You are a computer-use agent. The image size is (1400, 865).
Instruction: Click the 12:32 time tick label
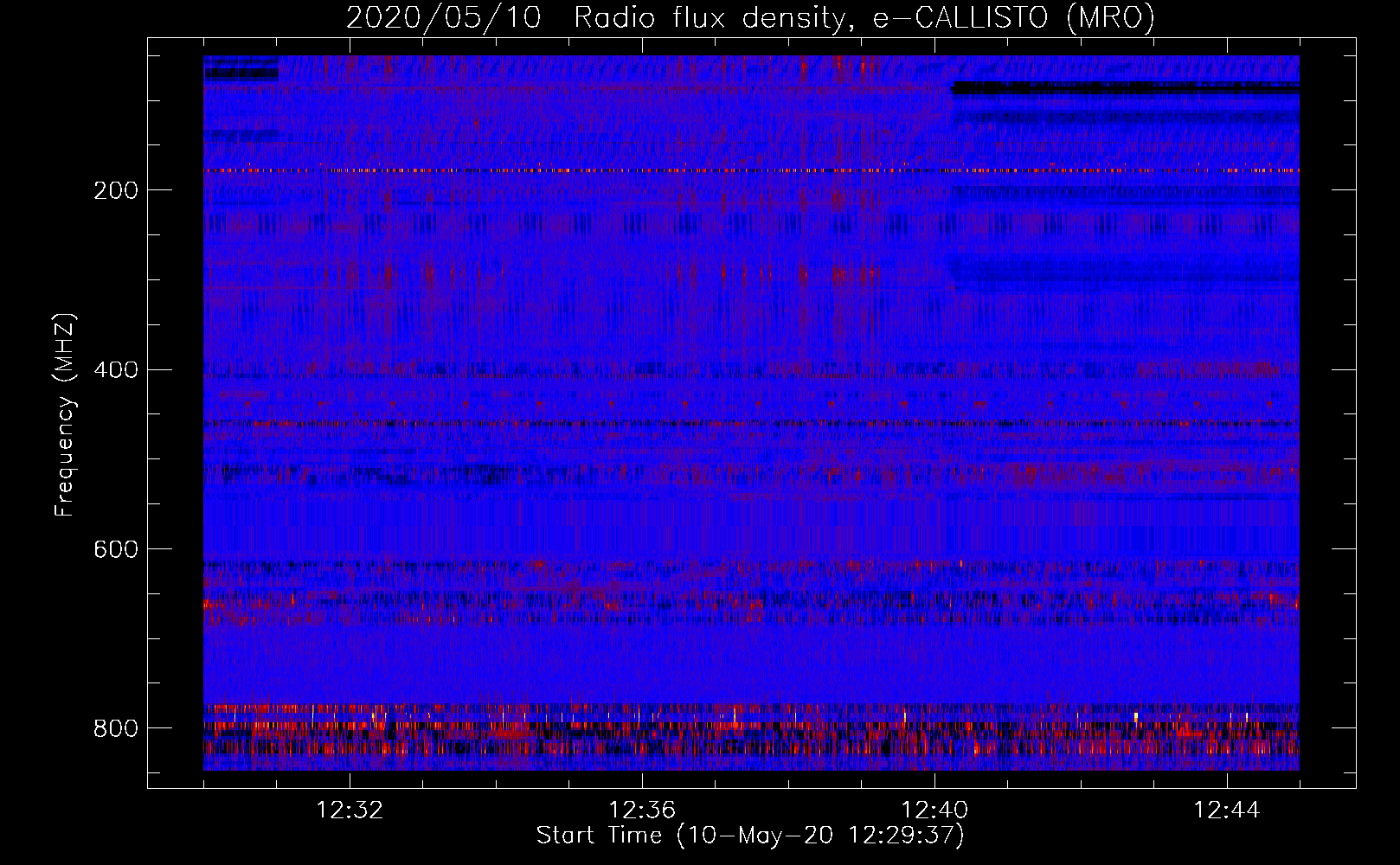350,811
